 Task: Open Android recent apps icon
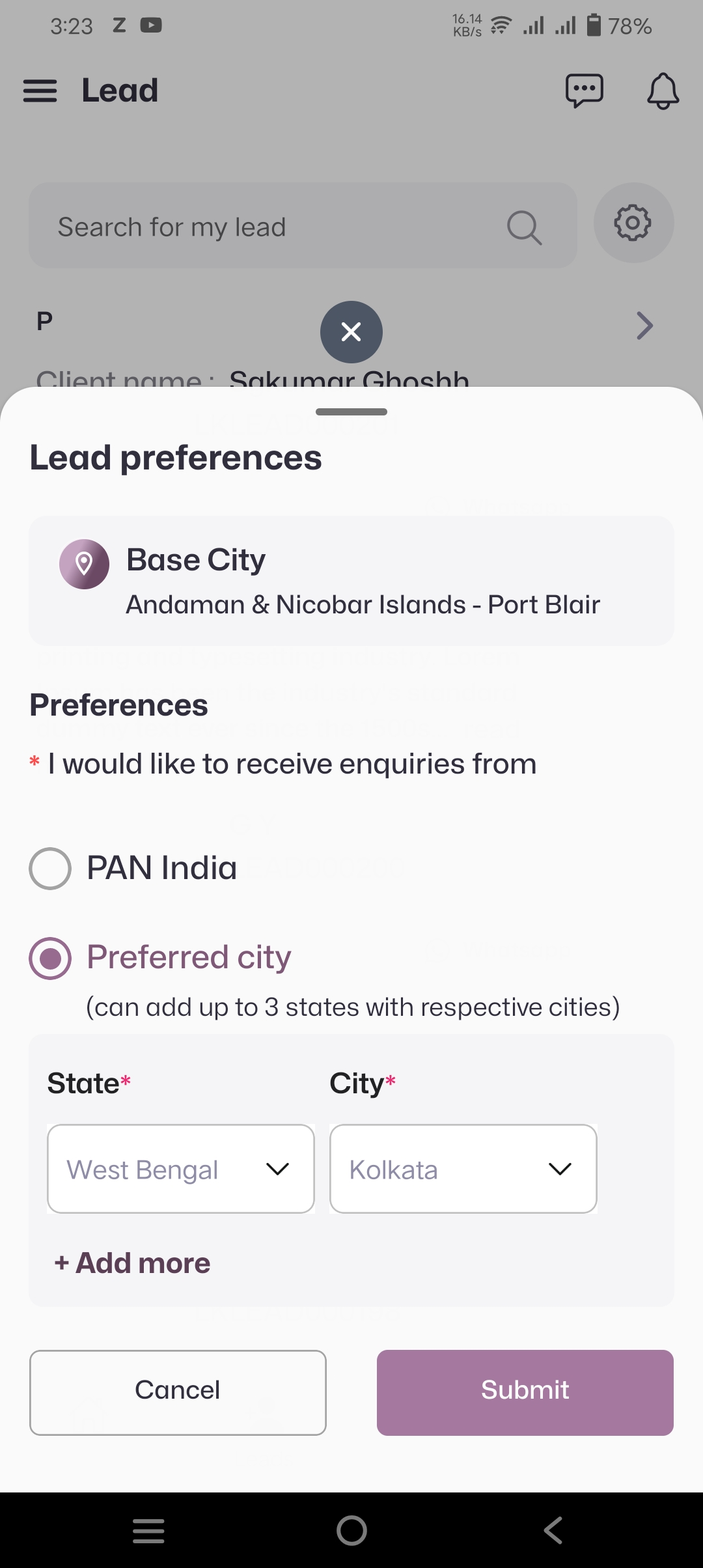[148, 1530]
